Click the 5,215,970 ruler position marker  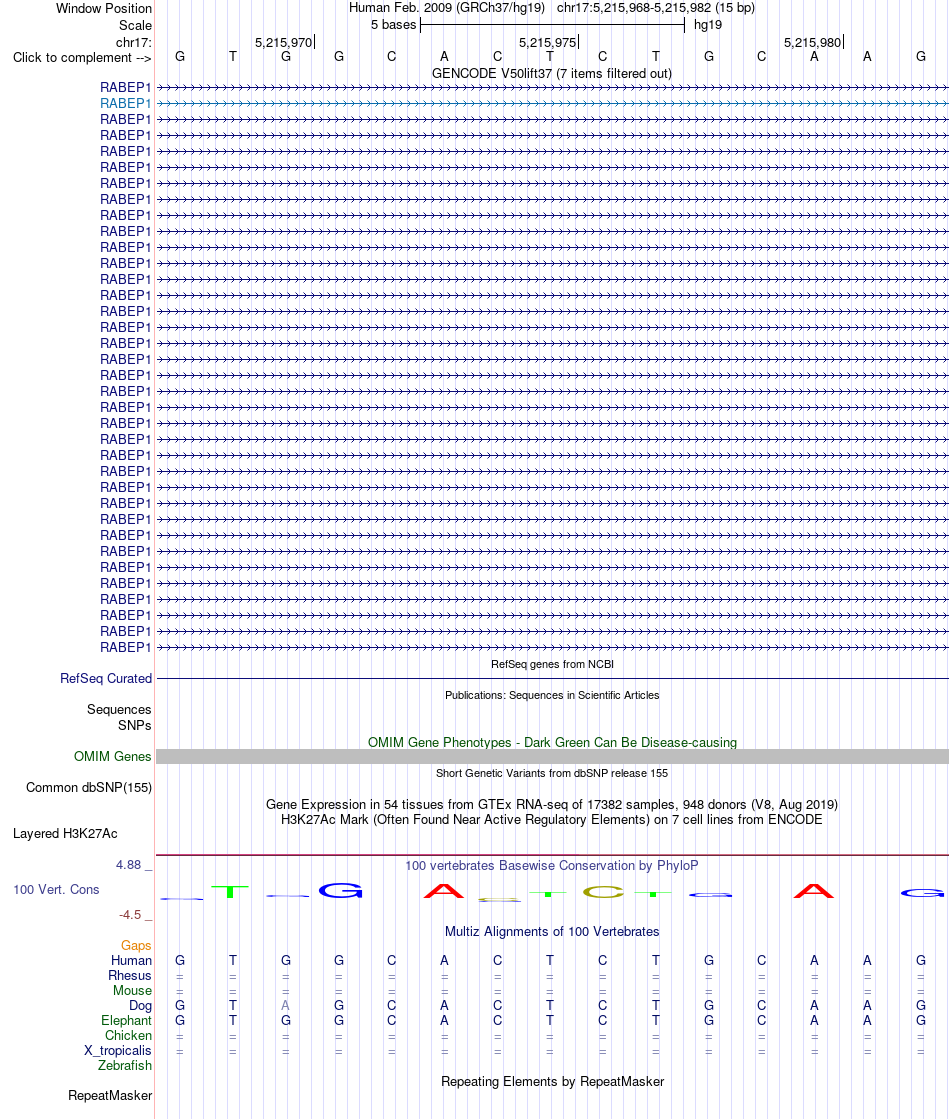(x=285, y=43)
